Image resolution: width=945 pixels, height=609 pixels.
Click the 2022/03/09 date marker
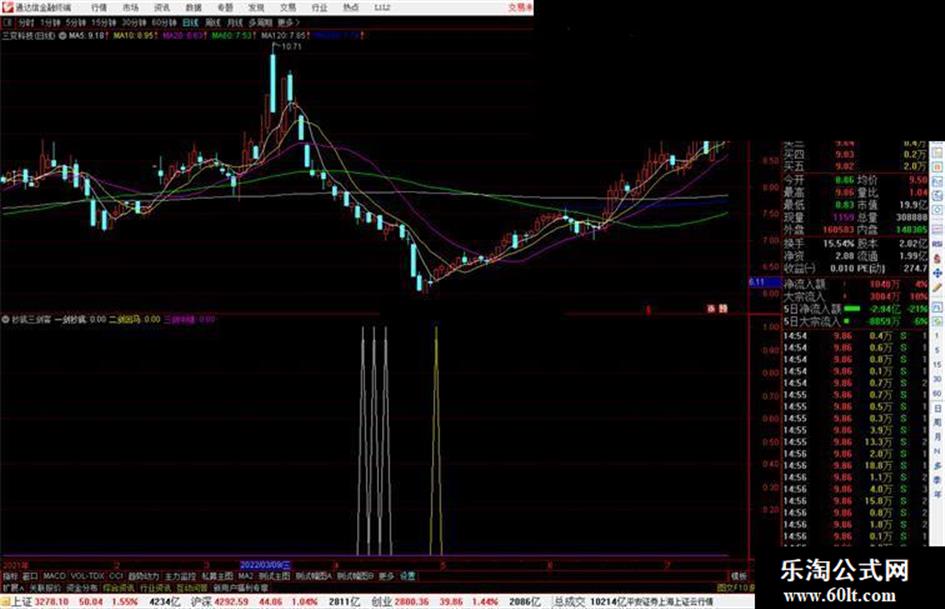coord(265,565)
